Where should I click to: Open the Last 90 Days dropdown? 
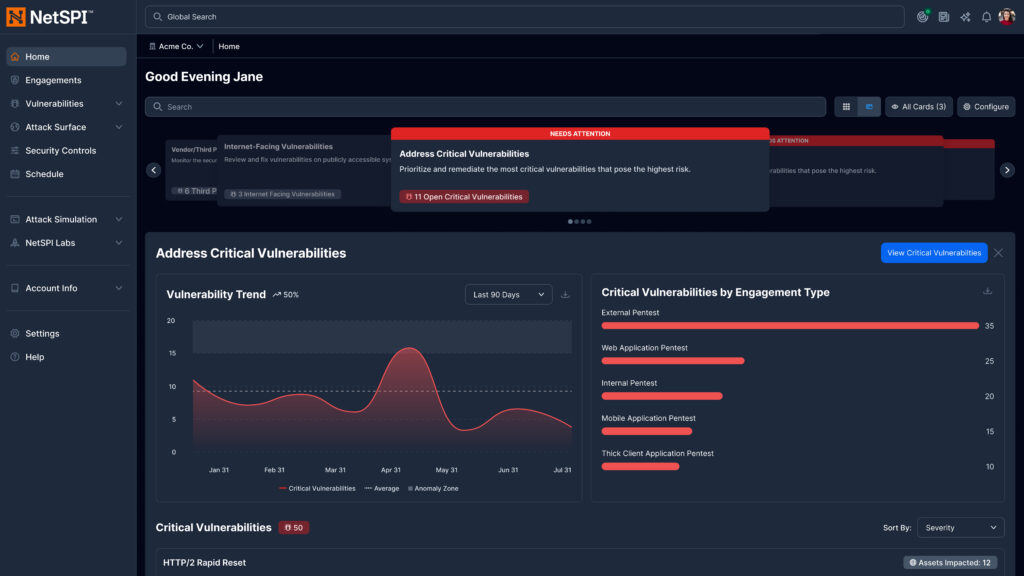508,295
